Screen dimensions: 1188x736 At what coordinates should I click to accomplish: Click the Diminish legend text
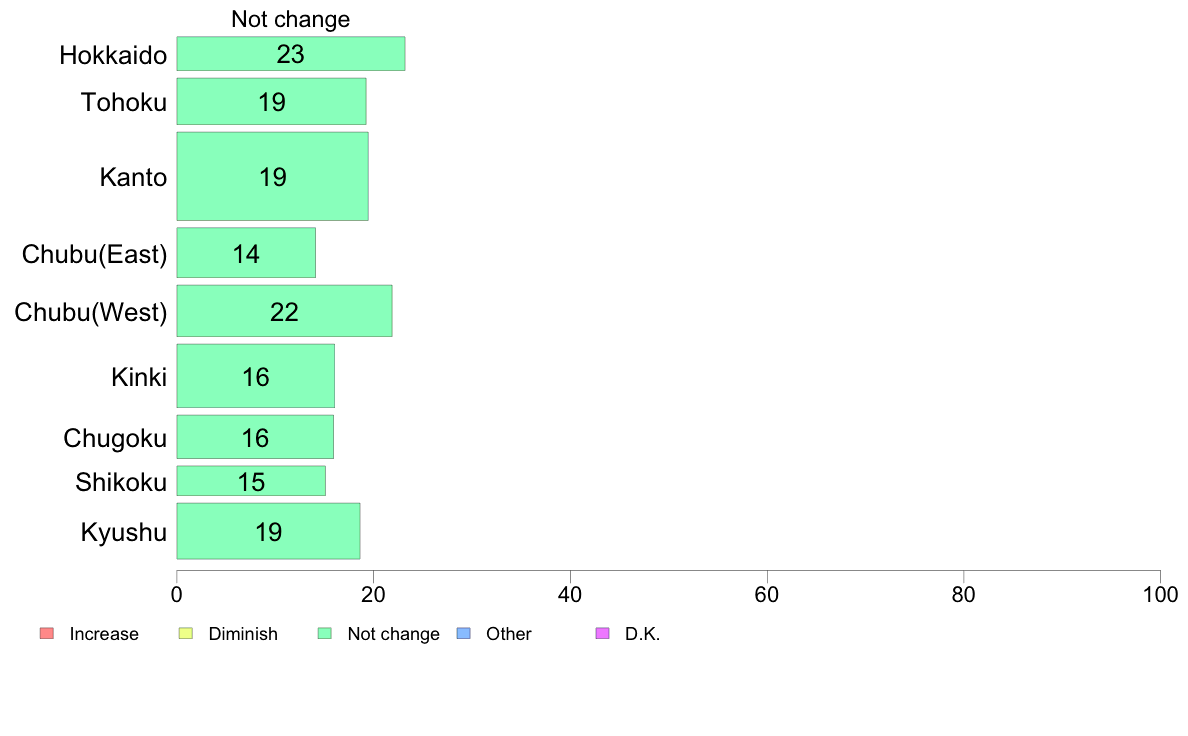click(243, 634)
